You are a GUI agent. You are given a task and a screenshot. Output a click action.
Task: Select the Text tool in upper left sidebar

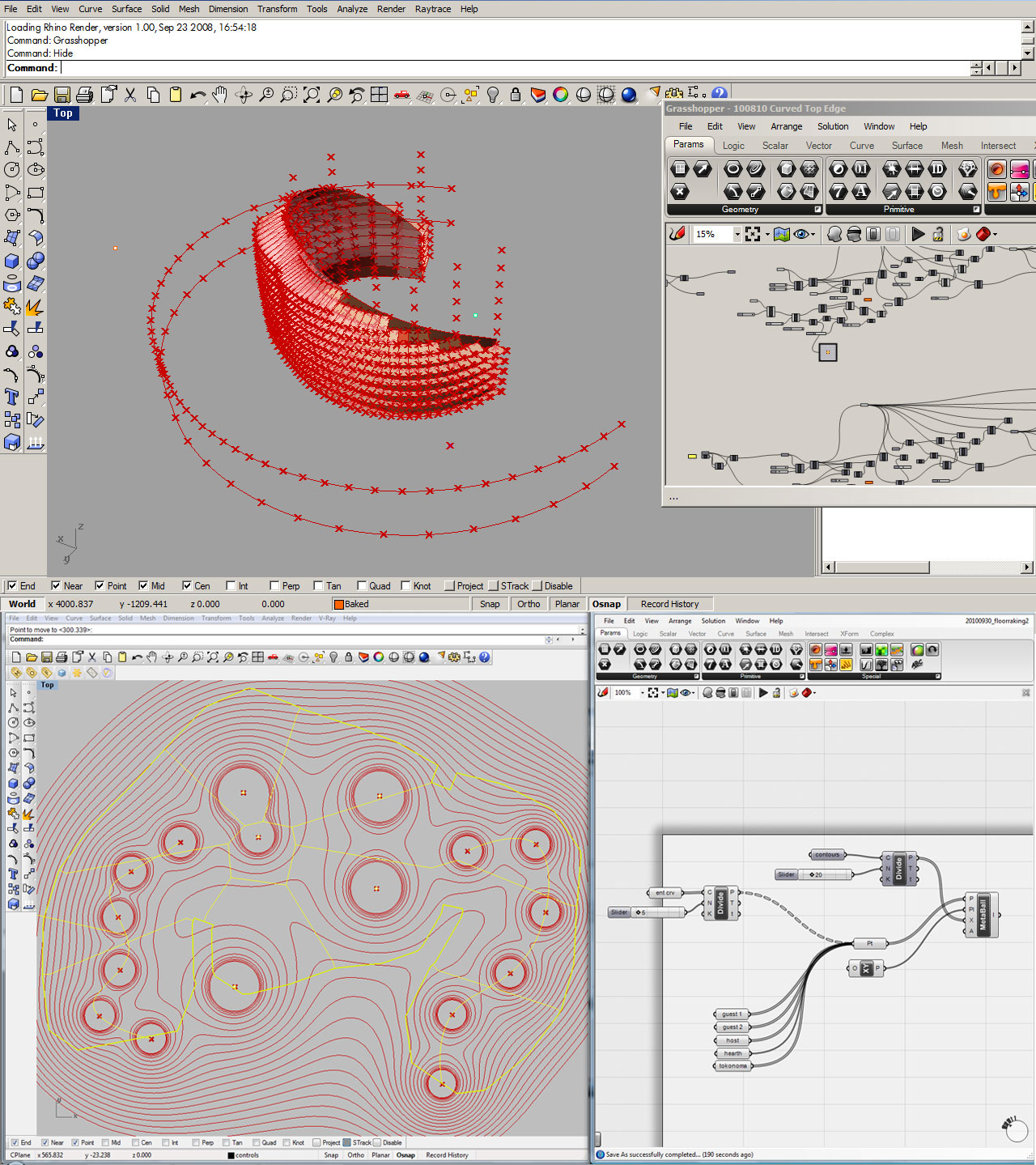(x=12, y=397)
